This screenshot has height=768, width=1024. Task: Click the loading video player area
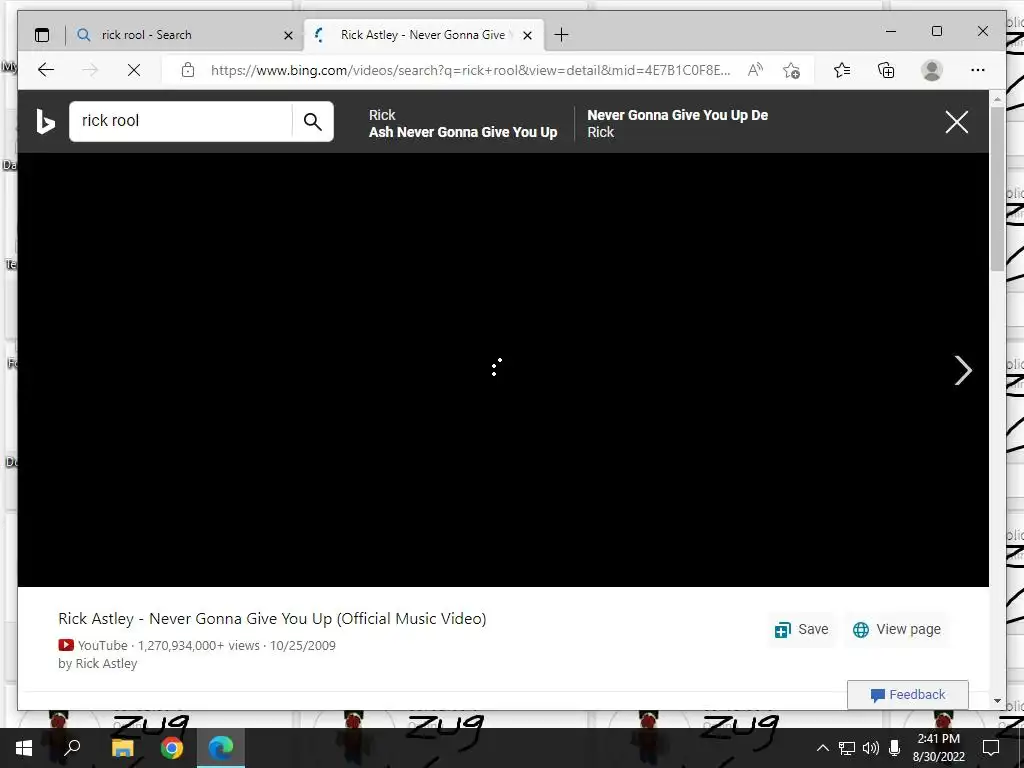pos(503,370)
